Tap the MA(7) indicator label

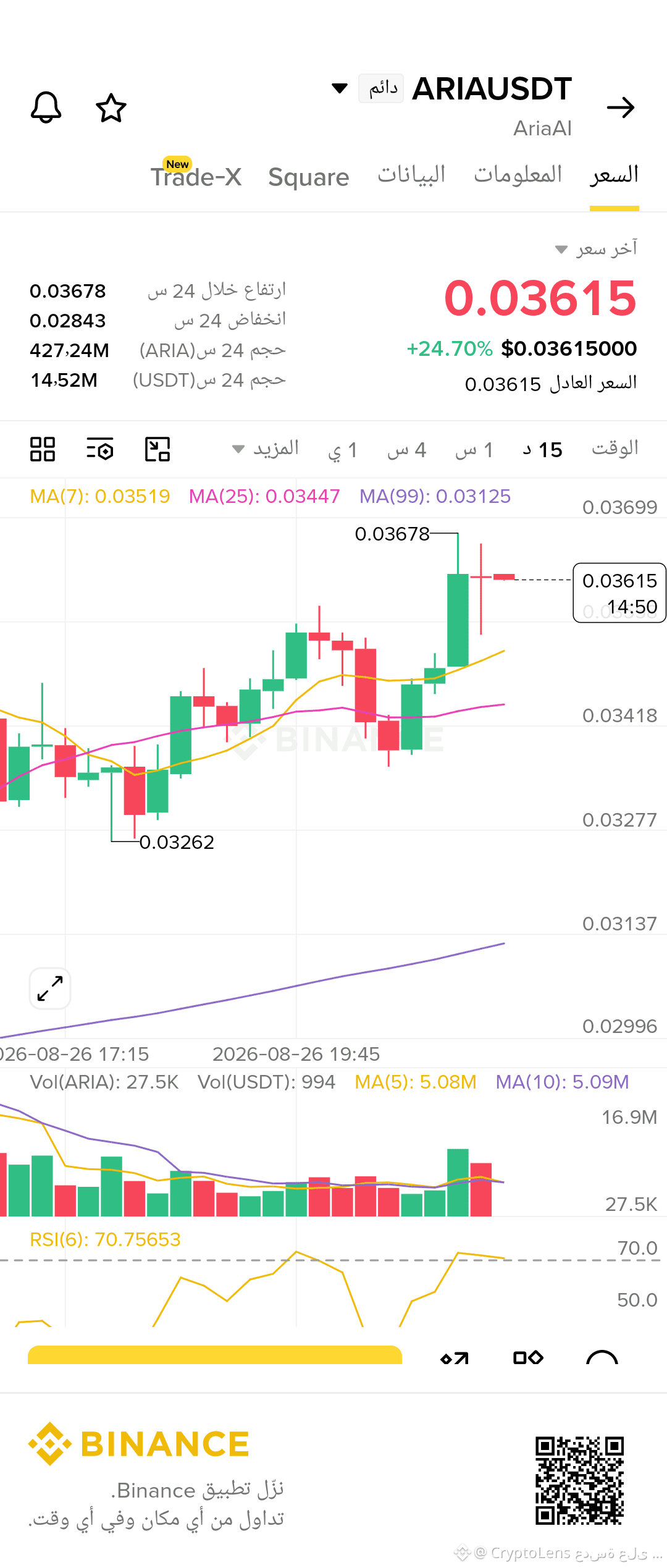[x=100, y=496]
